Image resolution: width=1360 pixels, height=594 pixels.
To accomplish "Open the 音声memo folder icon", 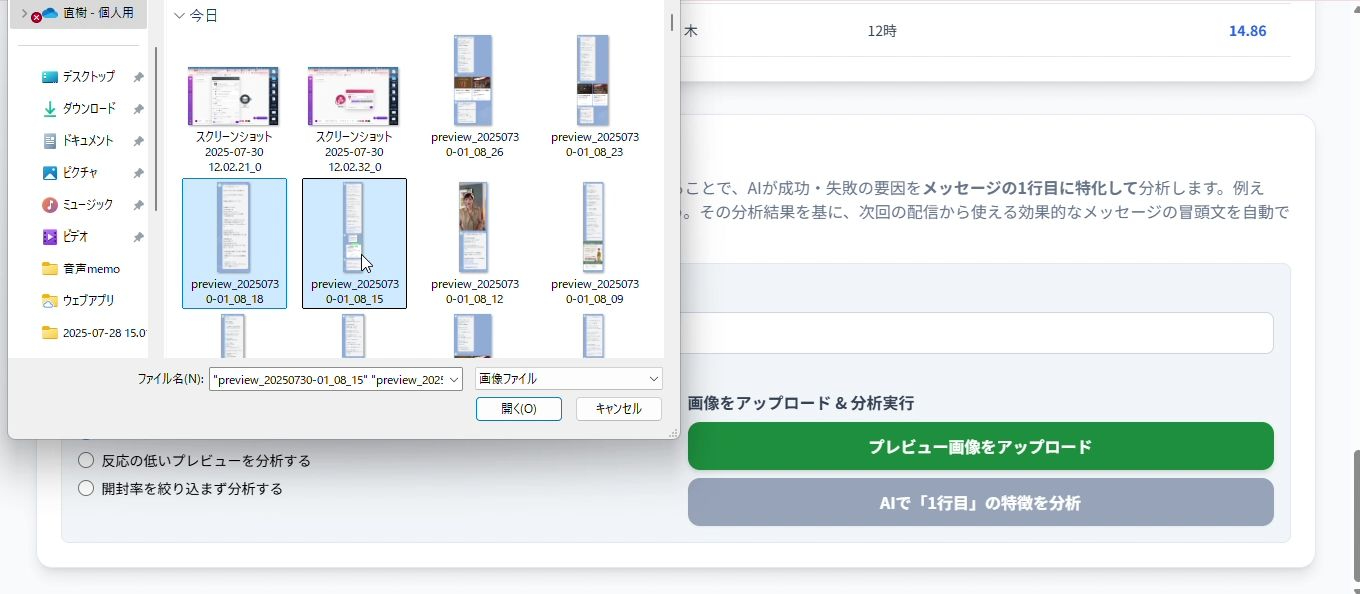I will (x=50, y=269).
